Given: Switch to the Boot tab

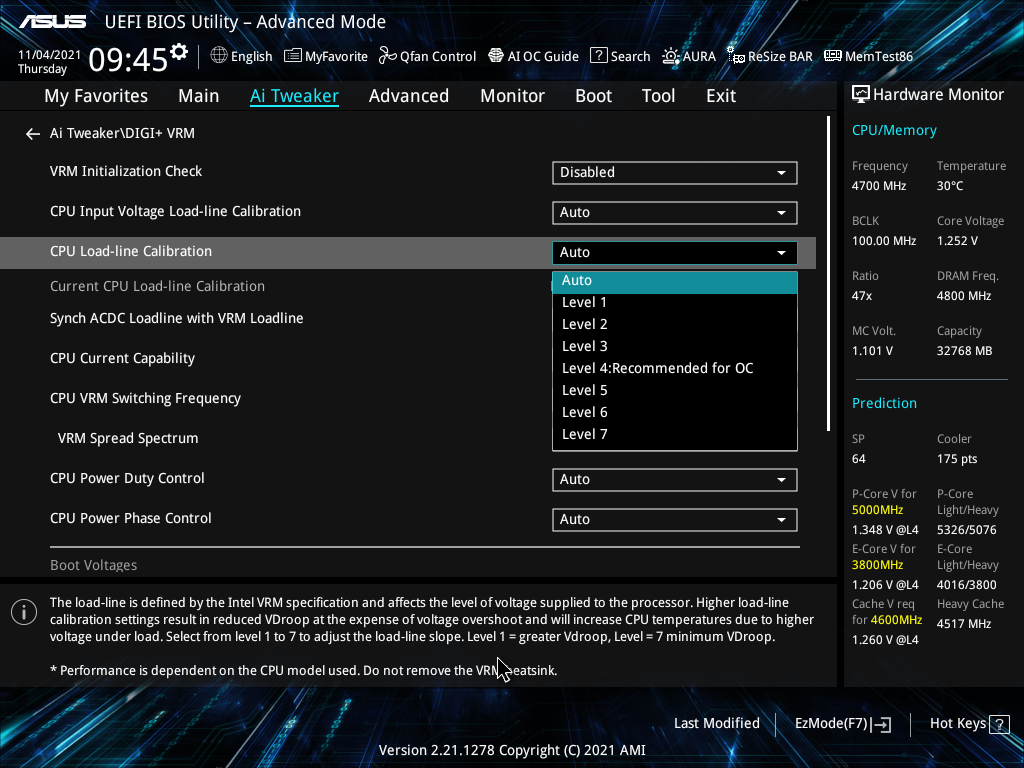Looking at the screenshot, I should tap(593, 96).
